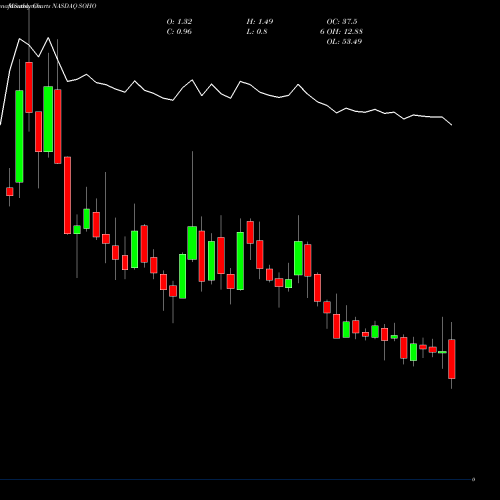Select the low value L: 0.8
Viewport: 500px width, 500px height.
click(257, 32)
